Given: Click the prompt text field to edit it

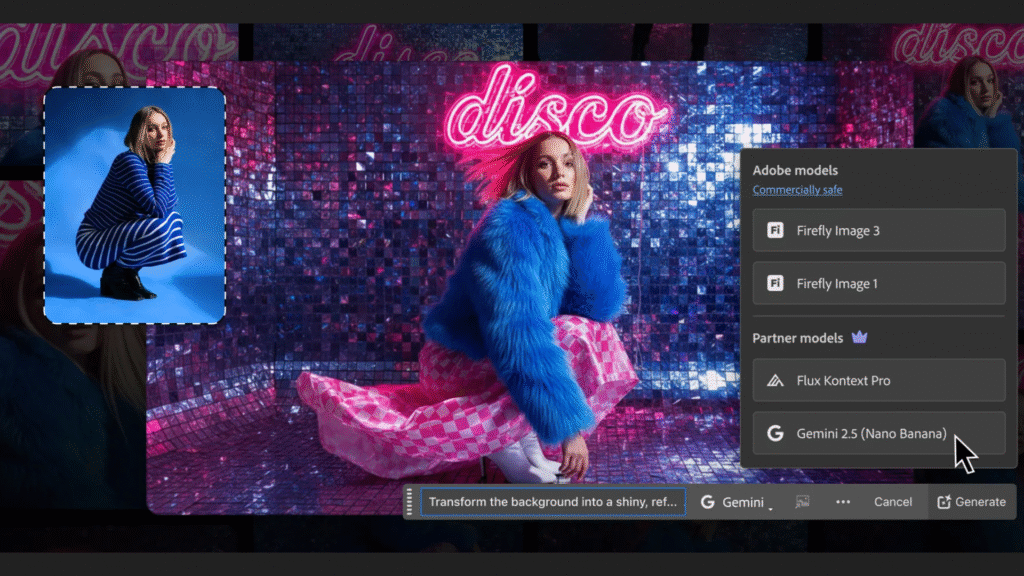Looking at the screenshot, I should pyautogui.click(x=550, y=501).
